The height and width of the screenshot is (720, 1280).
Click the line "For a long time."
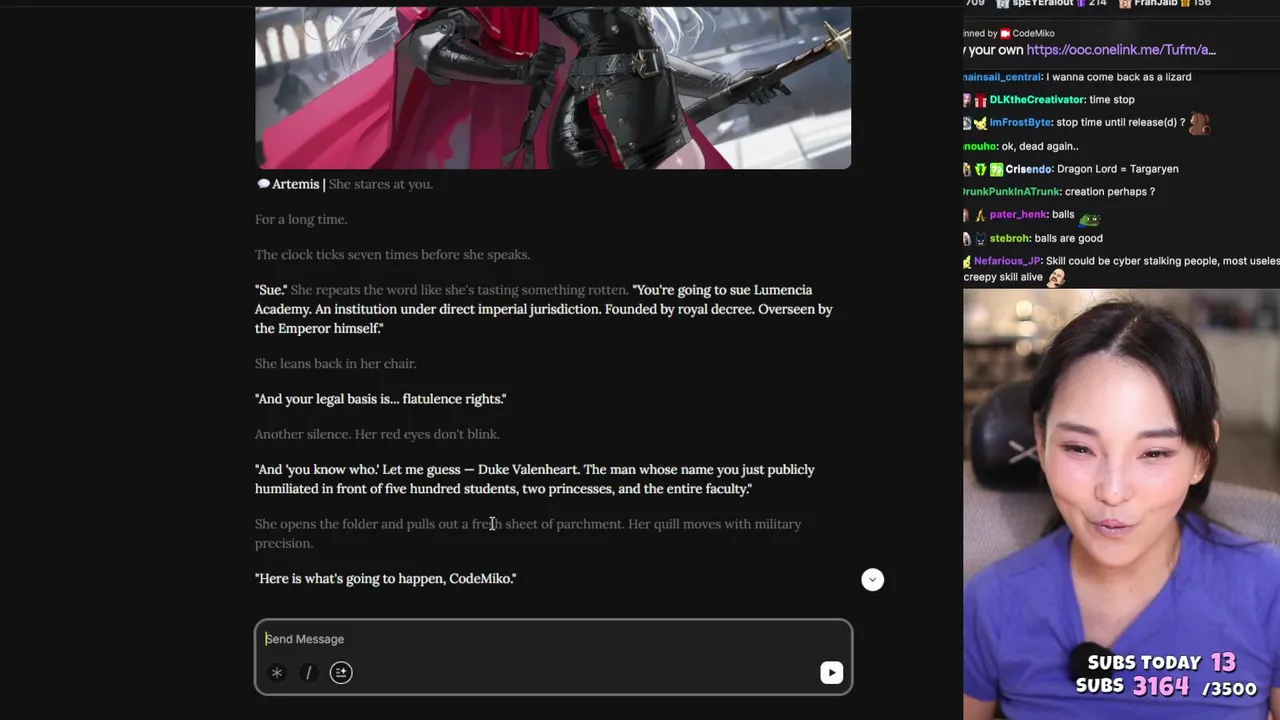pos(301,219)
